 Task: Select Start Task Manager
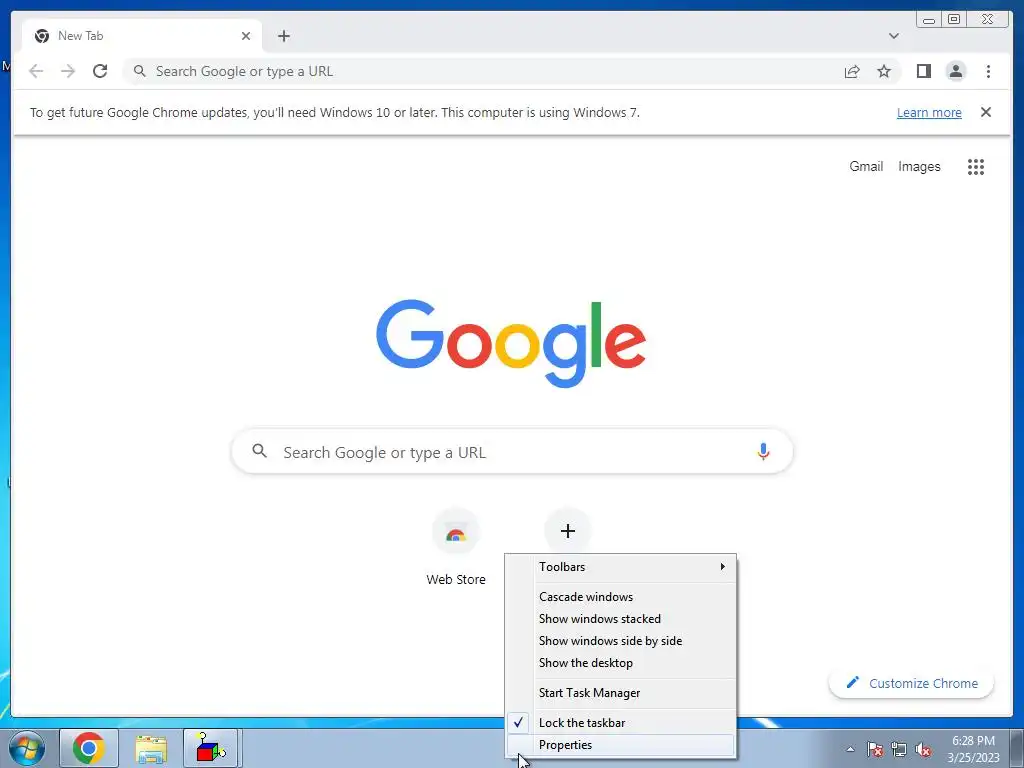pyautogui.click(x=620, y=693)
